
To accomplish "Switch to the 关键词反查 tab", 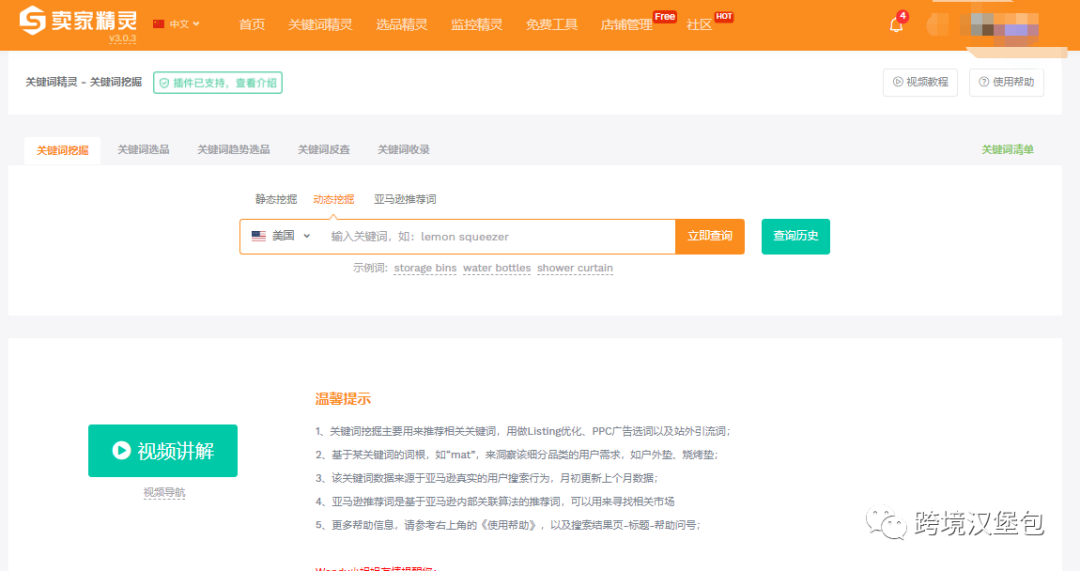I will [x=324, y=149].
